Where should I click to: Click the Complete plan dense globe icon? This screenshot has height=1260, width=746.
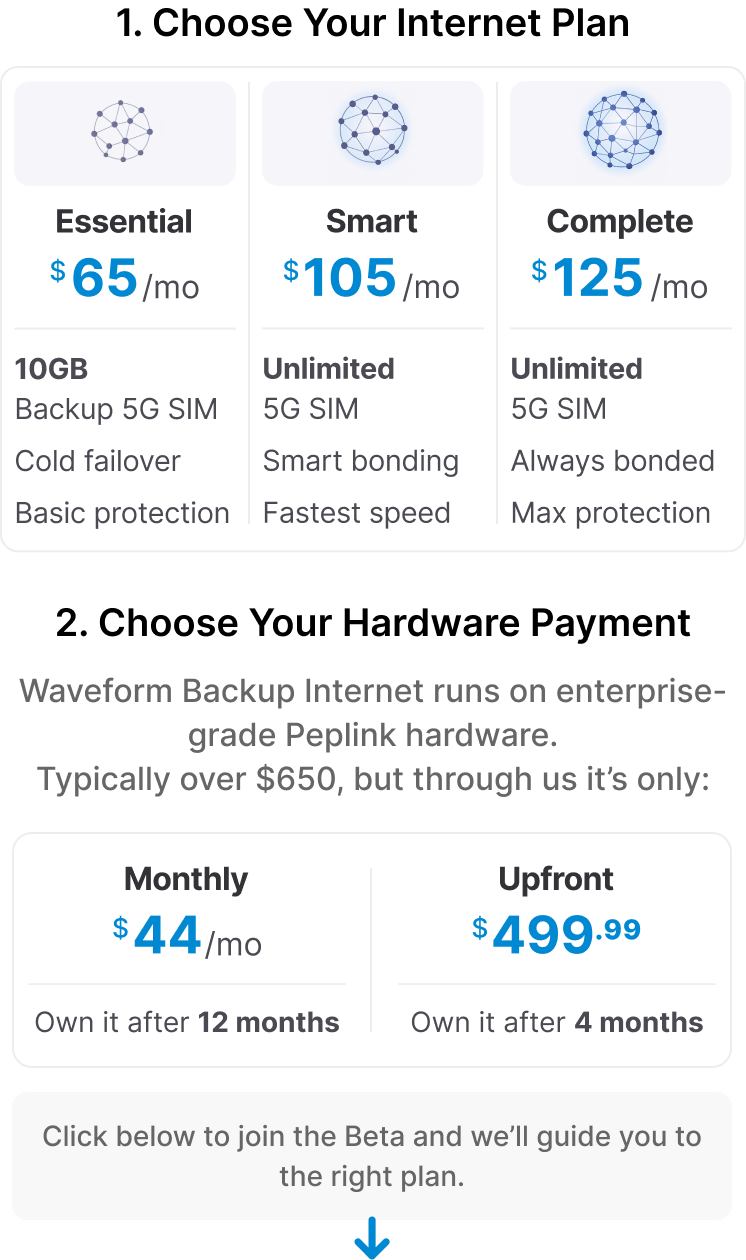(621, 131)
